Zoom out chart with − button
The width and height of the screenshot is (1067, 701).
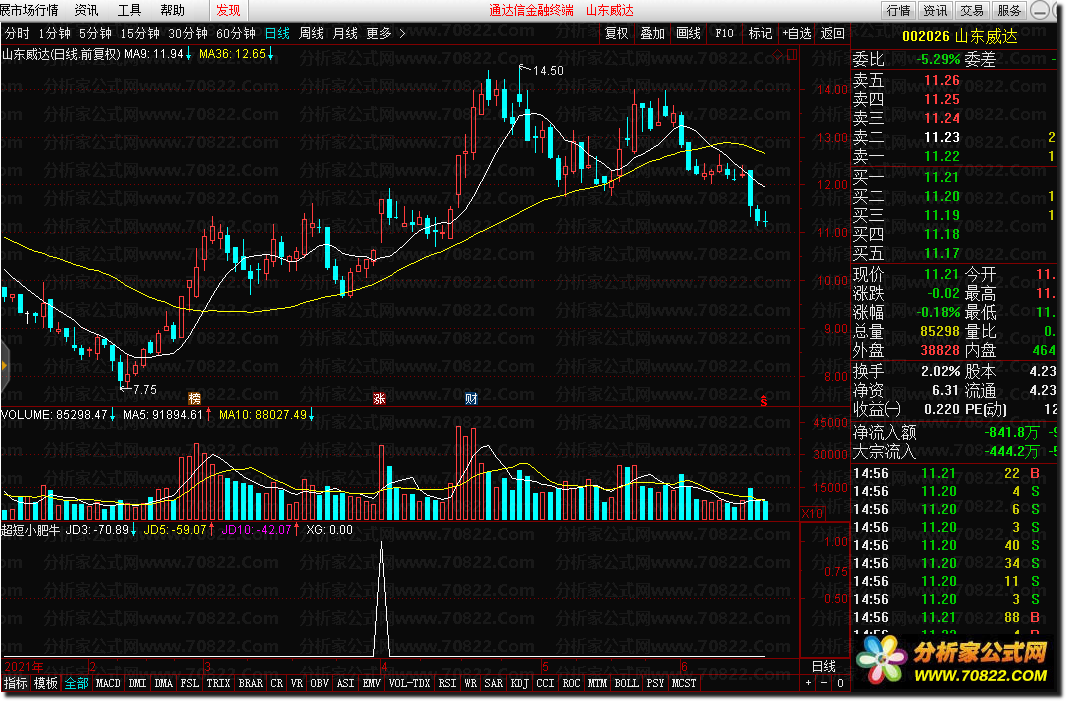824,683
